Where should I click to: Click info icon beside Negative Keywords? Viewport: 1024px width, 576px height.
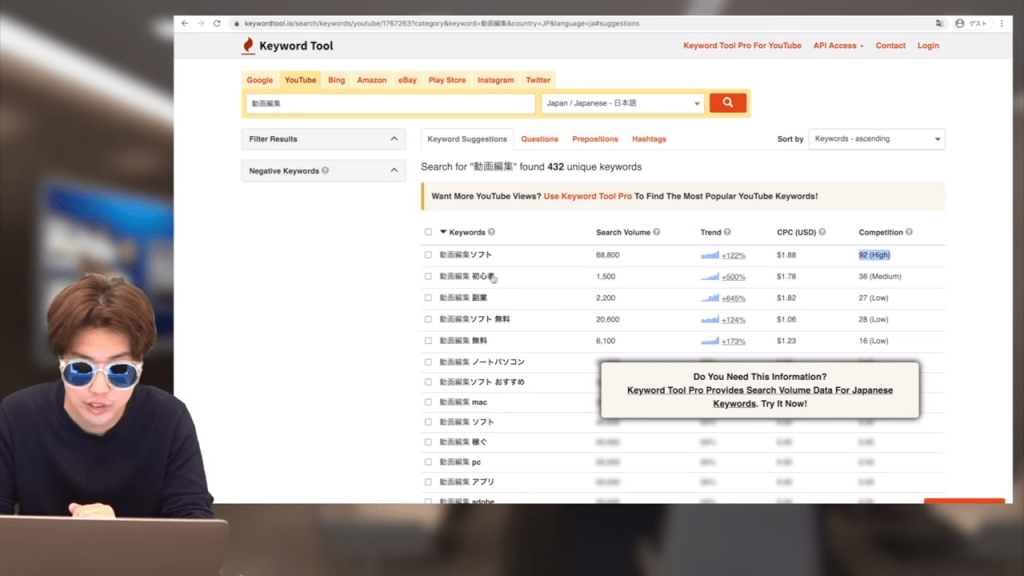point(325,170)
